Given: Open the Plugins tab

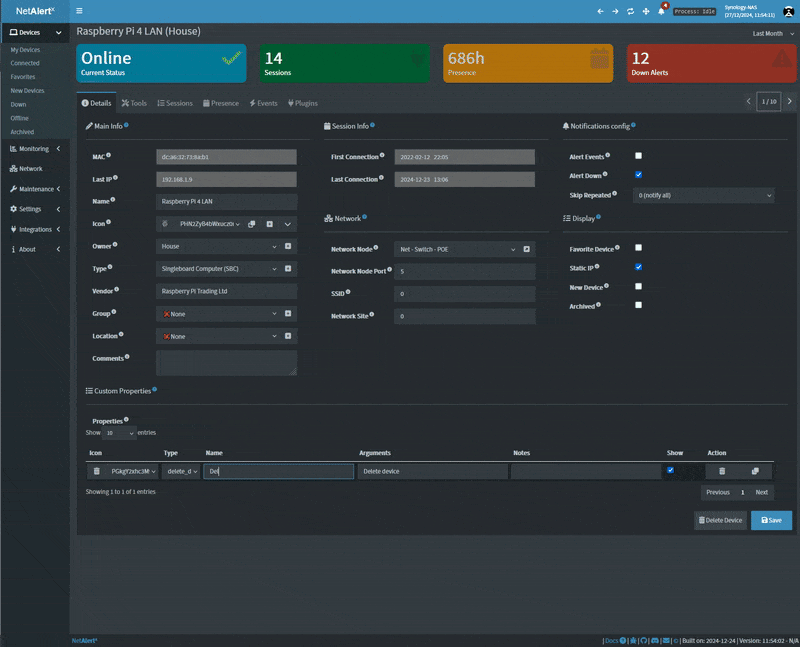Looking at the screenshot, I should click(x=303, y=103).
